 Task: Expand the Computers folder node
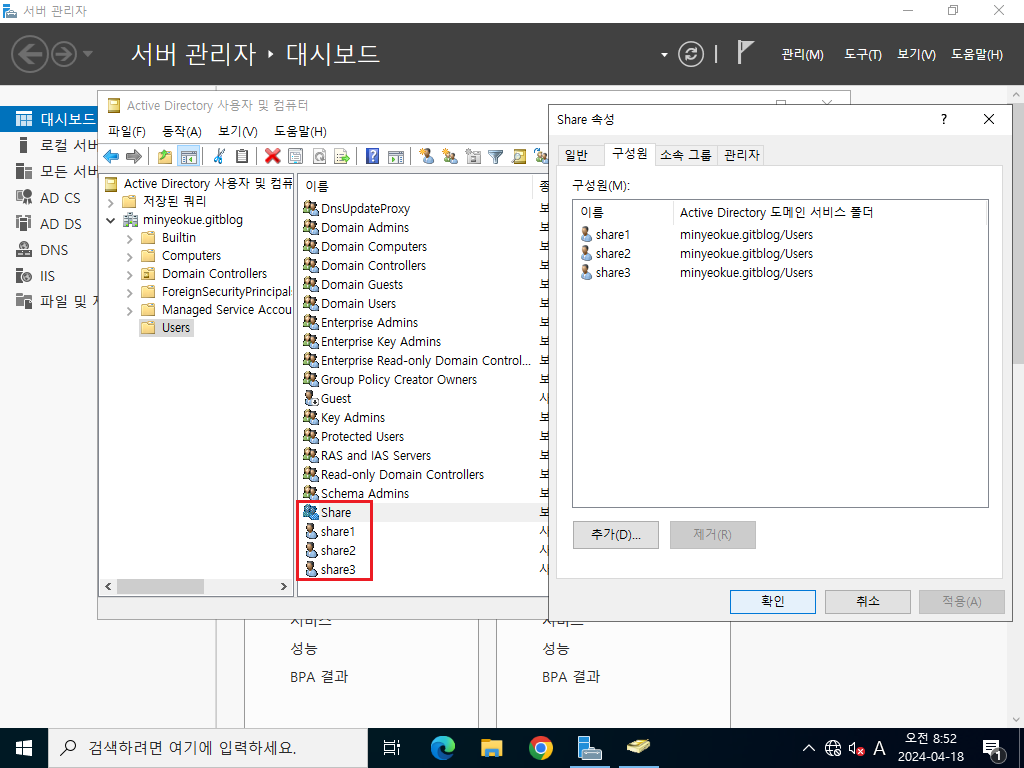tap(129, 257)
